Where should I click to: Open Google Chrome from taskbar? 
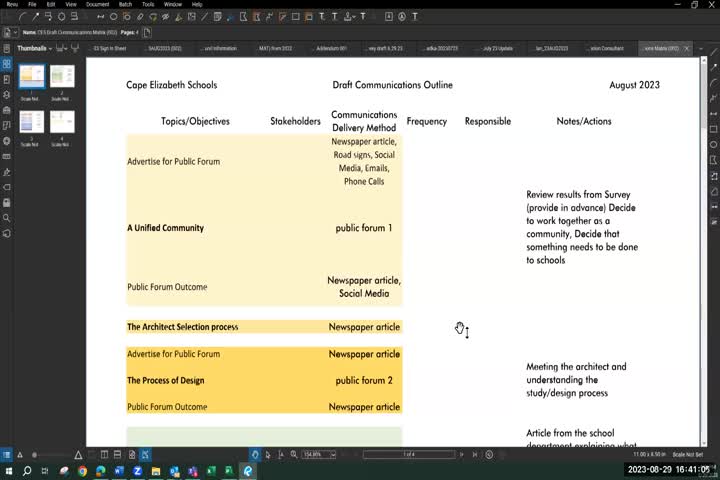click(x=83, y=471)
